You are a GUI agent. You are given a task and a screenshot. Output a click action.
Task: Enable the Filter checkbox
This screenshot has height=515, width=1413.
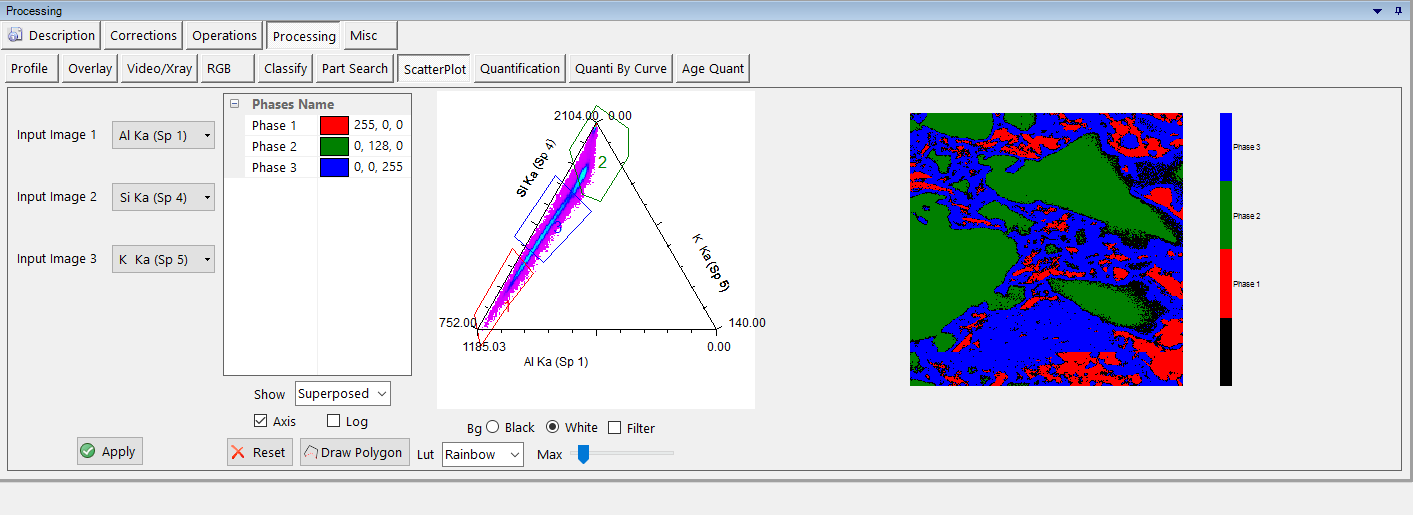tap(615, 428)
